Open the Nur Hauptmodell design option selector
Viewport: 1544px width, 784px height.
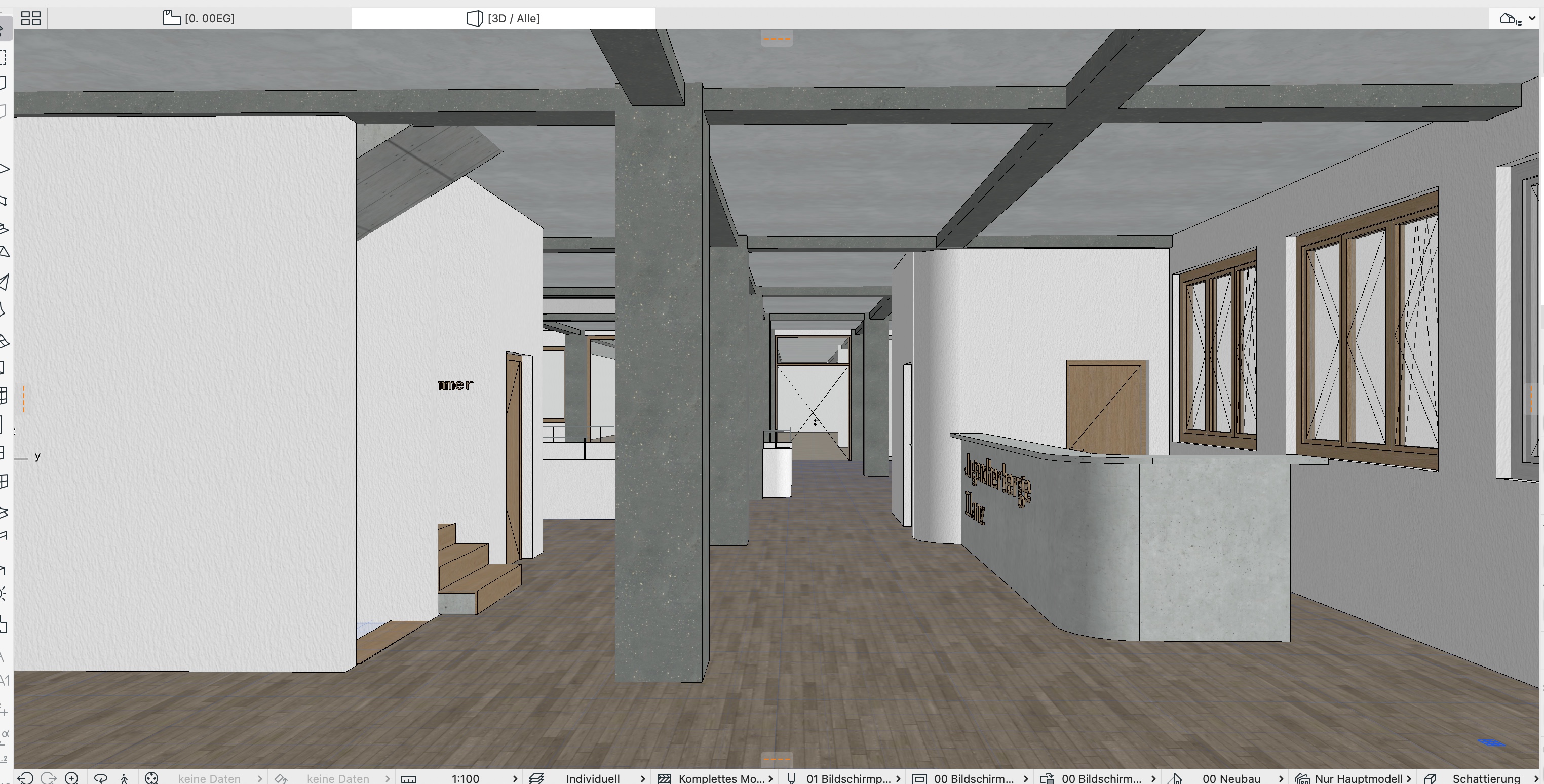pos(1358,778)
